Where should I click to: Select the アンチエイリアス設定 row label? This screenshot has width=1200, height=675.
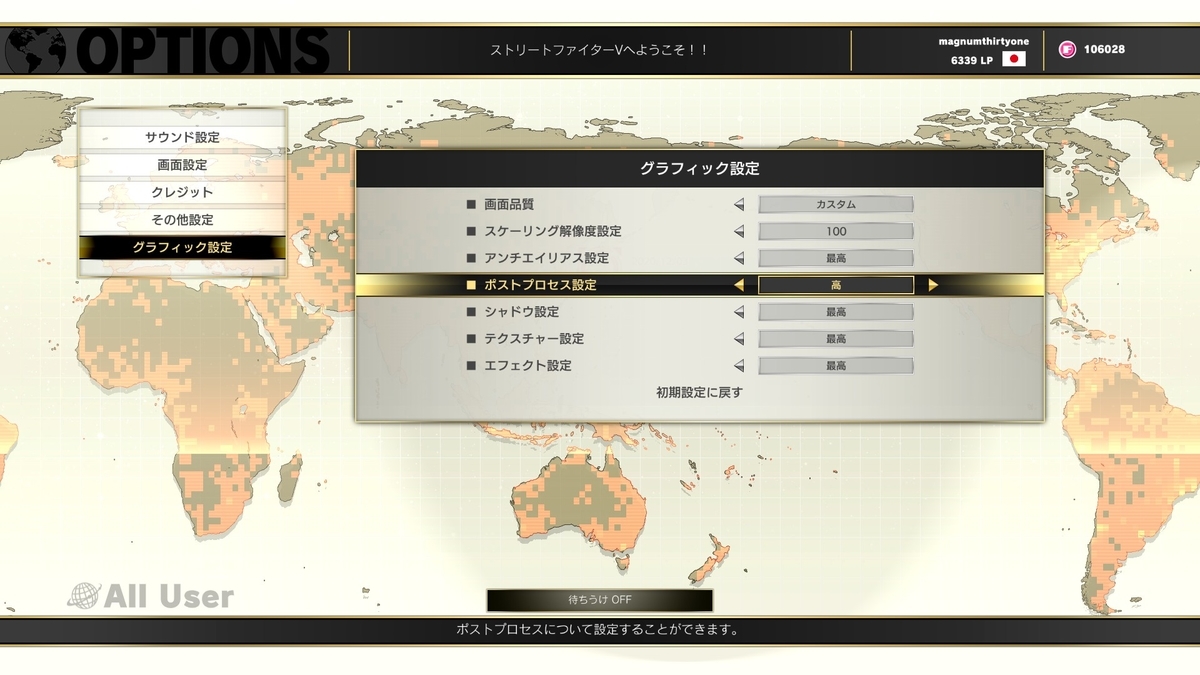[546, 258]
